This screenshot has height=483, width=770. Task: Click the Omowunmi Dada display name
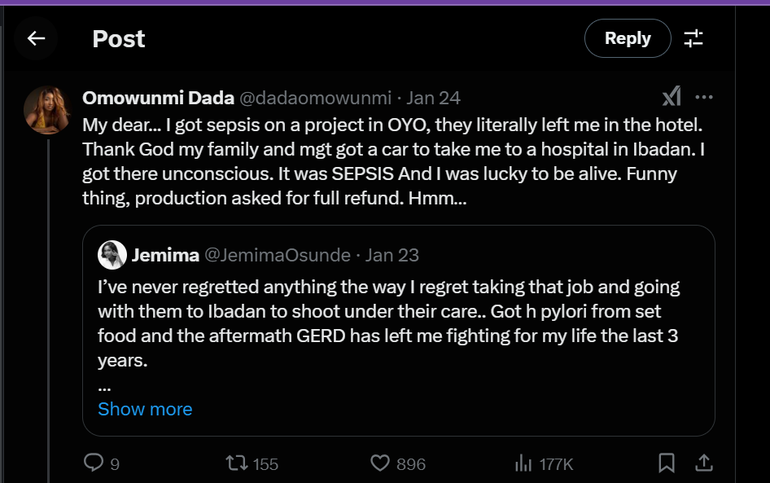coord(158,98)
